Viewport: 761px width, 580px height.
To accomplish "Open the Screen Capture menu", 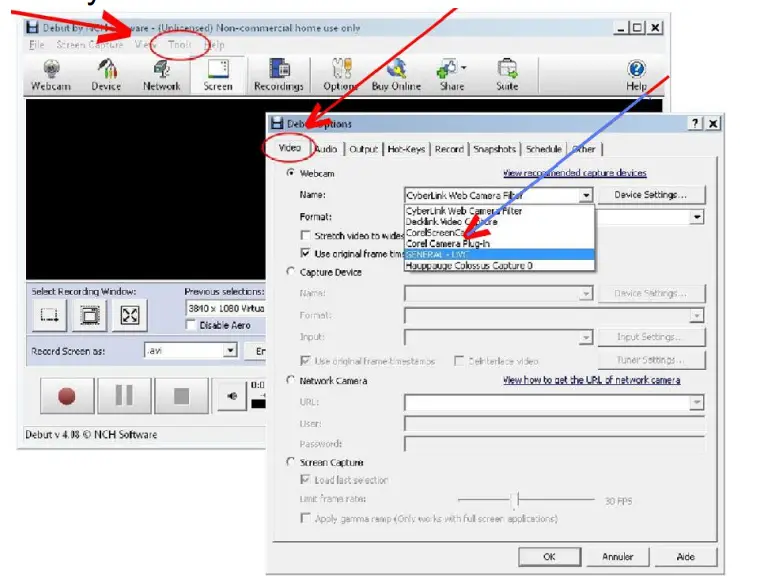I will tap(90, 45).
